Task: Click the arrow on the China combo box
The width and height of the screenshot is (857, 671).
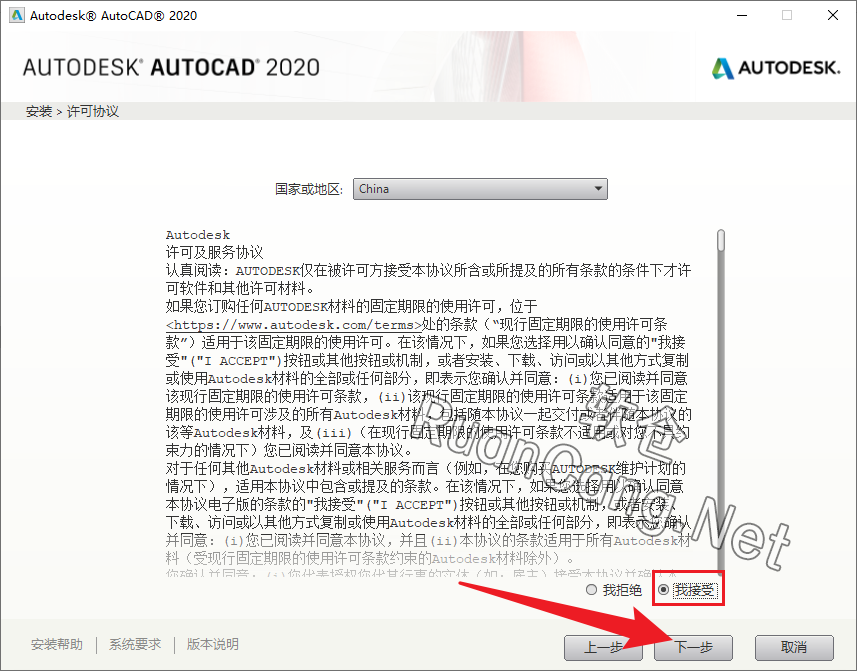Action: 598,189
